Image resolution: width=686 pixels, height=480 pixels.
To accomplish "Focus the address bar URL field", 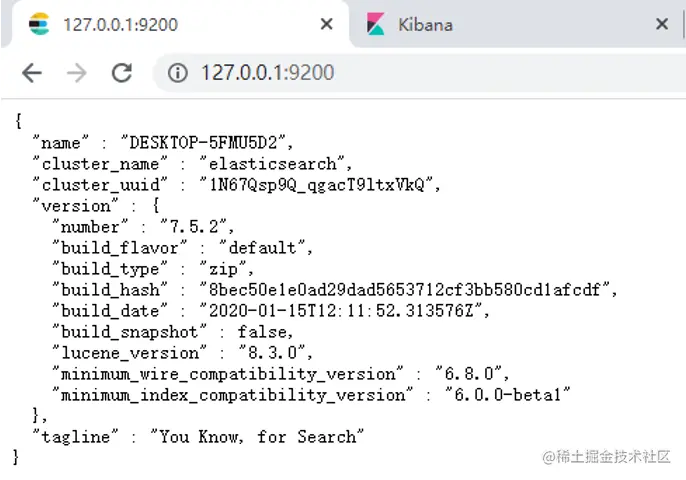I will click(400, 73).
